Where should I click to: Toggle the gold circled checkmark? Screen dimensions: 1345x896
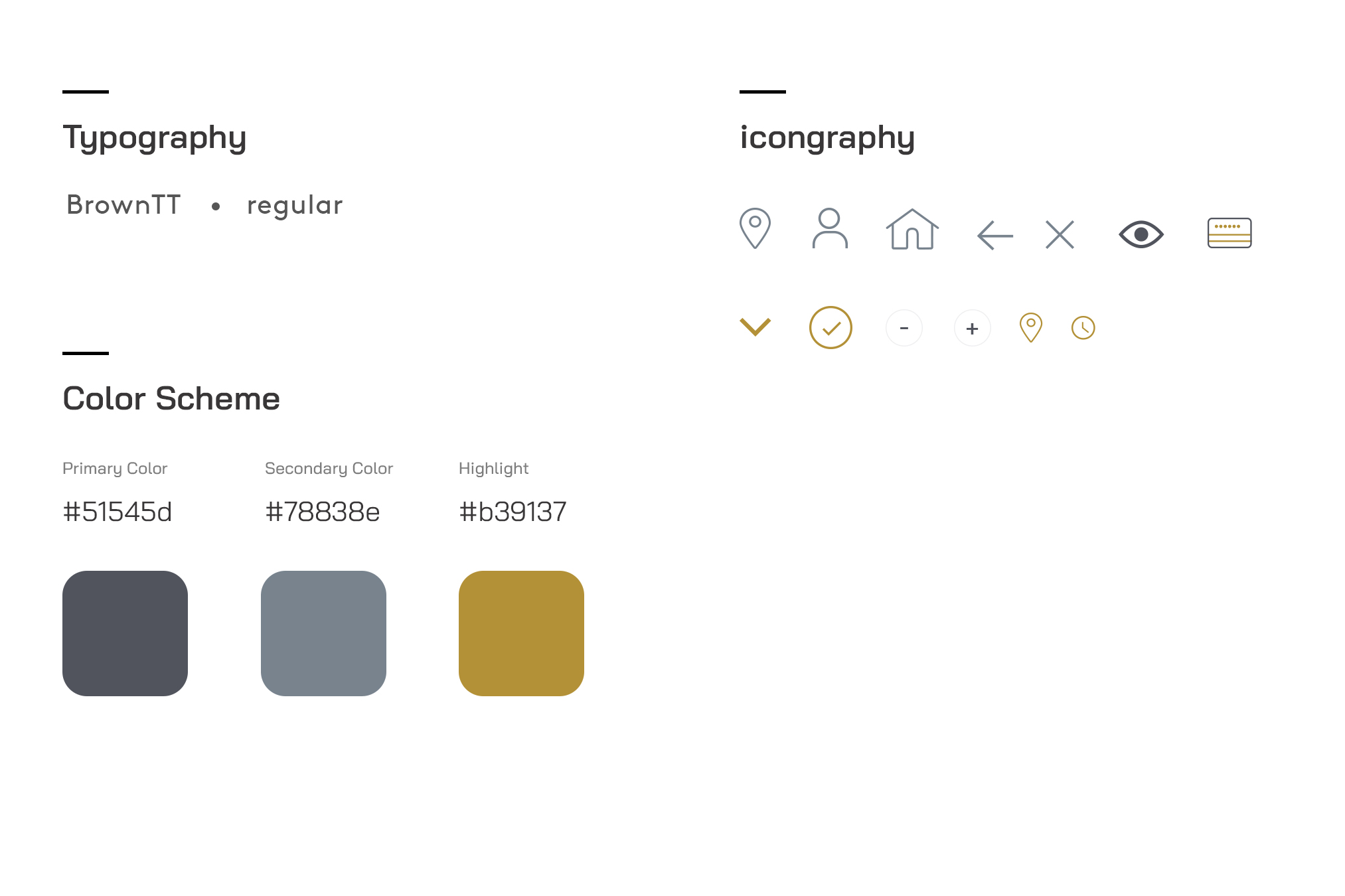coord(830,327)
